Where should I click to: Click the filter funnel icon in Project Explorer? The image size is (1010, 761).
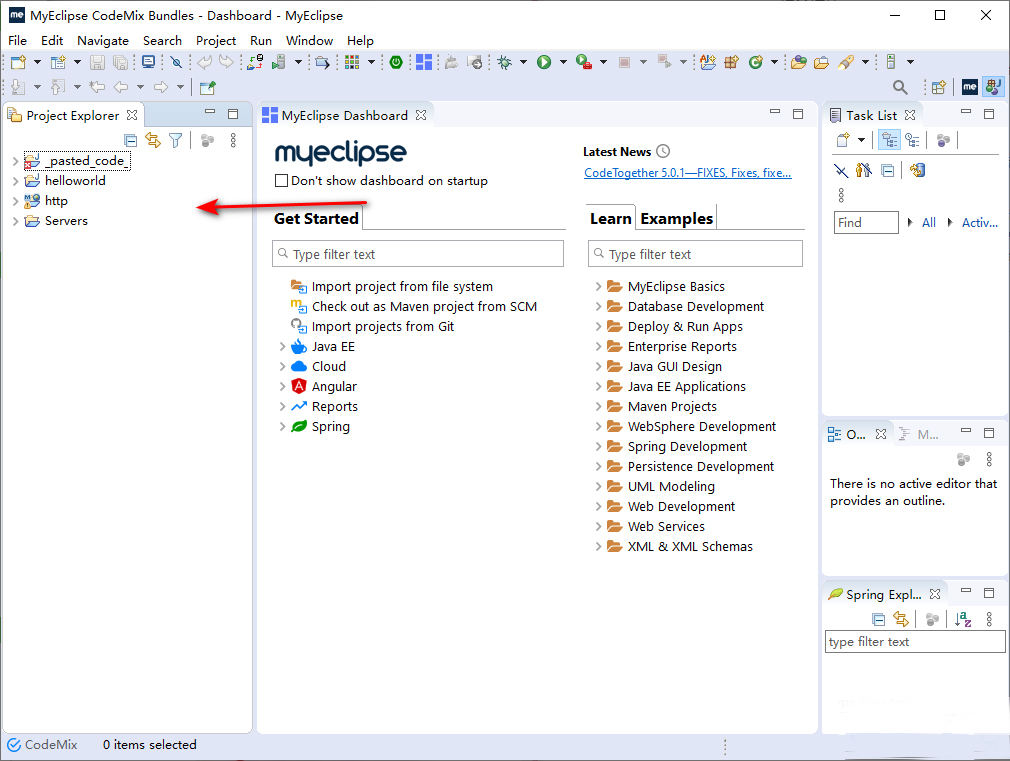point(176,141)
